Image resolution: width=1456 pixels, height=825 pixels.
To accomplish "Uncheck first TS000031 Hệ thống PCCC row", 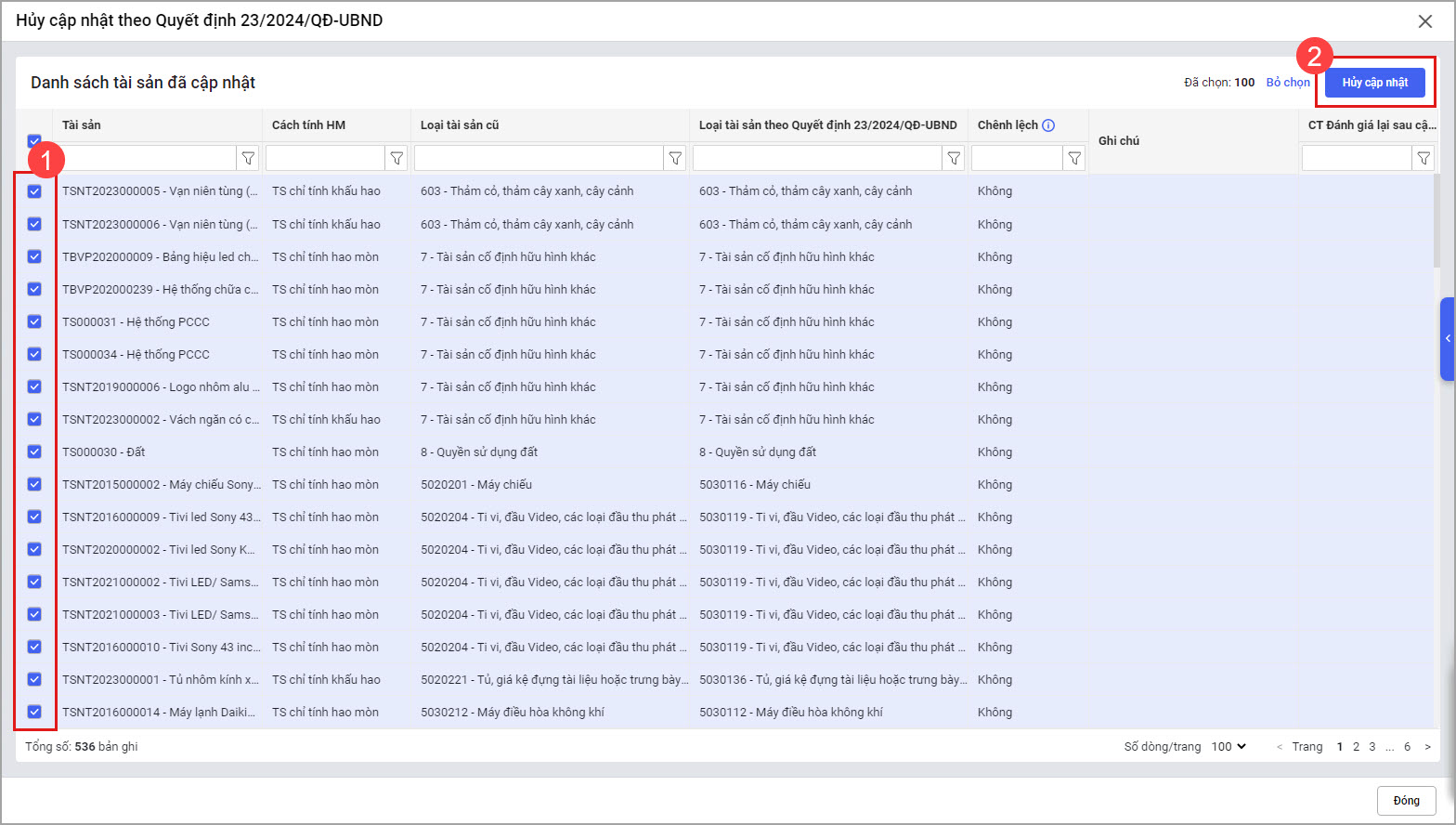I will [34, 321].
